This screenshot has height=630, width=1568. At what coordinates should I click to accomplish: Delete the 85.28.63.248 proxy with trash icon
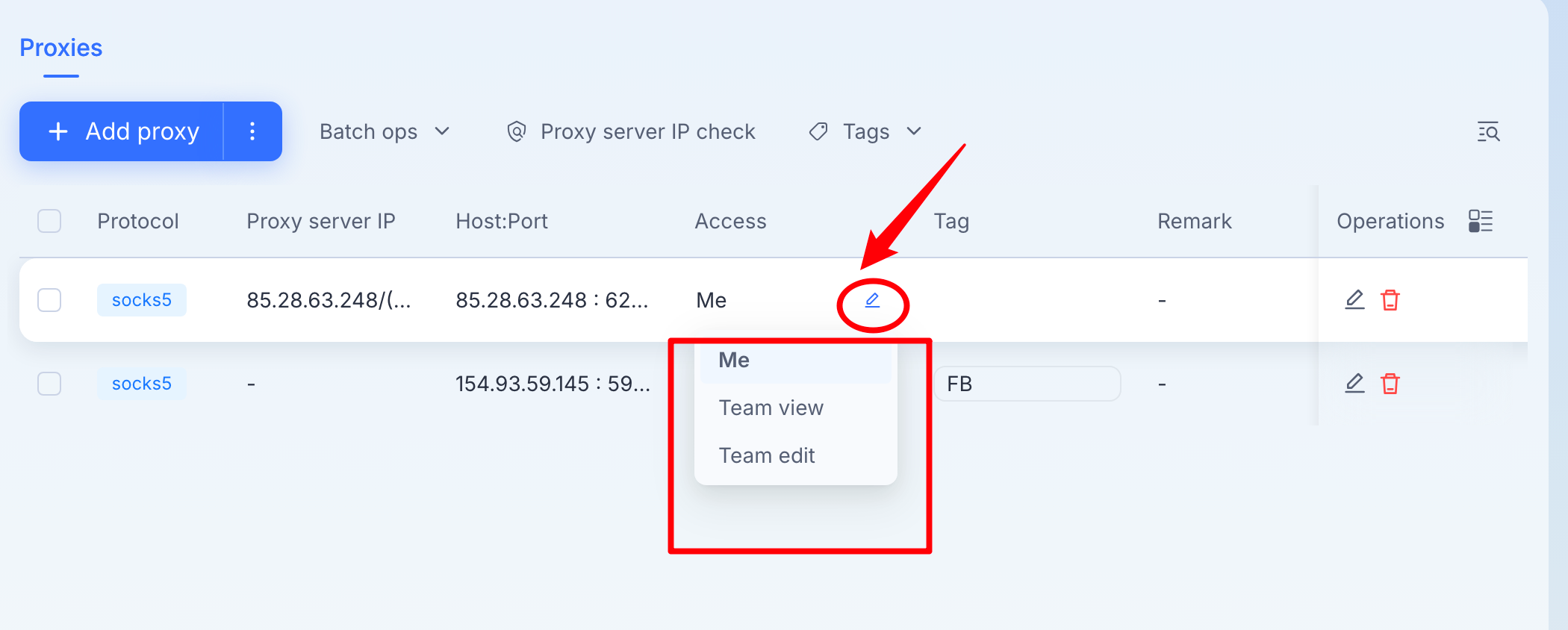(x=1390, y=300)
